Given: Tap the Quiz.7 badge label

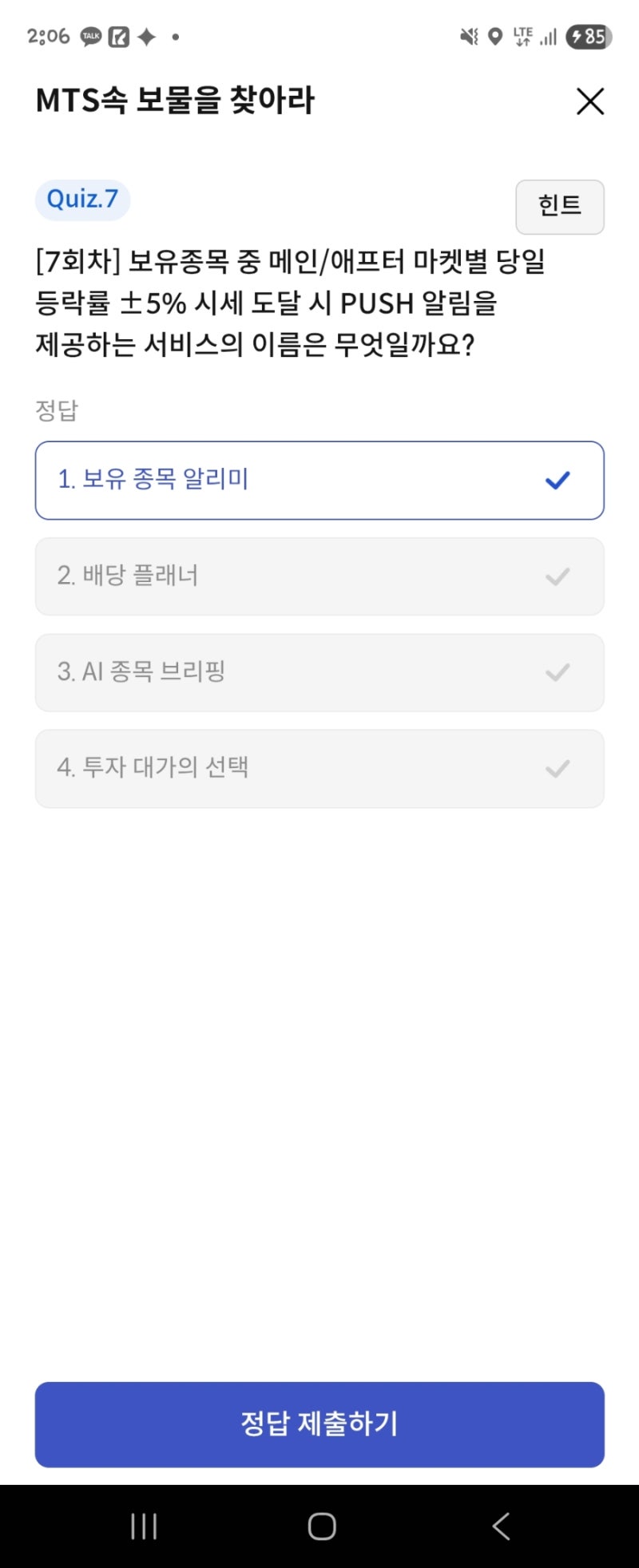Looking at the screenshot, I should (82, 199).
